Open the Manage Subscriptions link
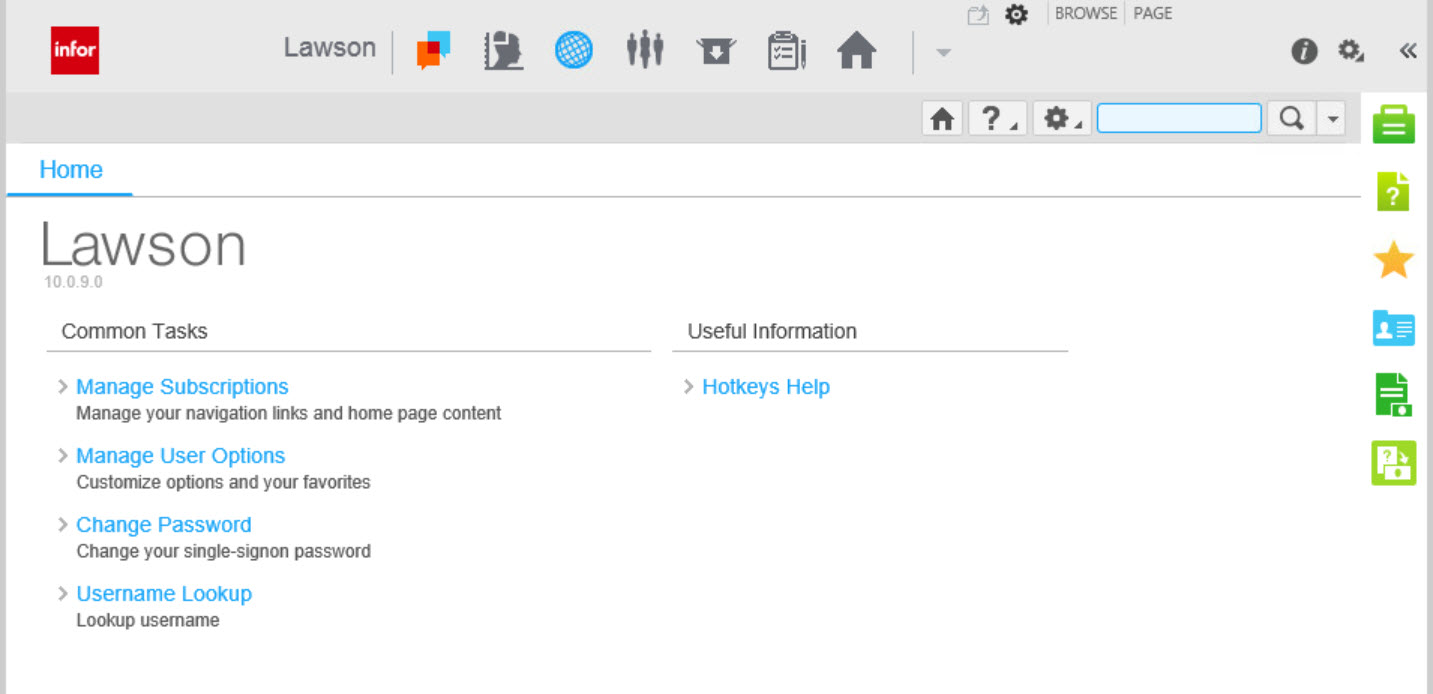 coord(182,387)
